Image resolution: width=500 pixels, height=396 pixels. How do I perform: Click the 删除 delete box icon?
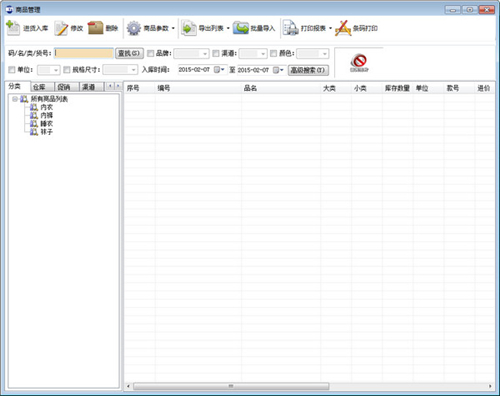click(x=95, y=28)
